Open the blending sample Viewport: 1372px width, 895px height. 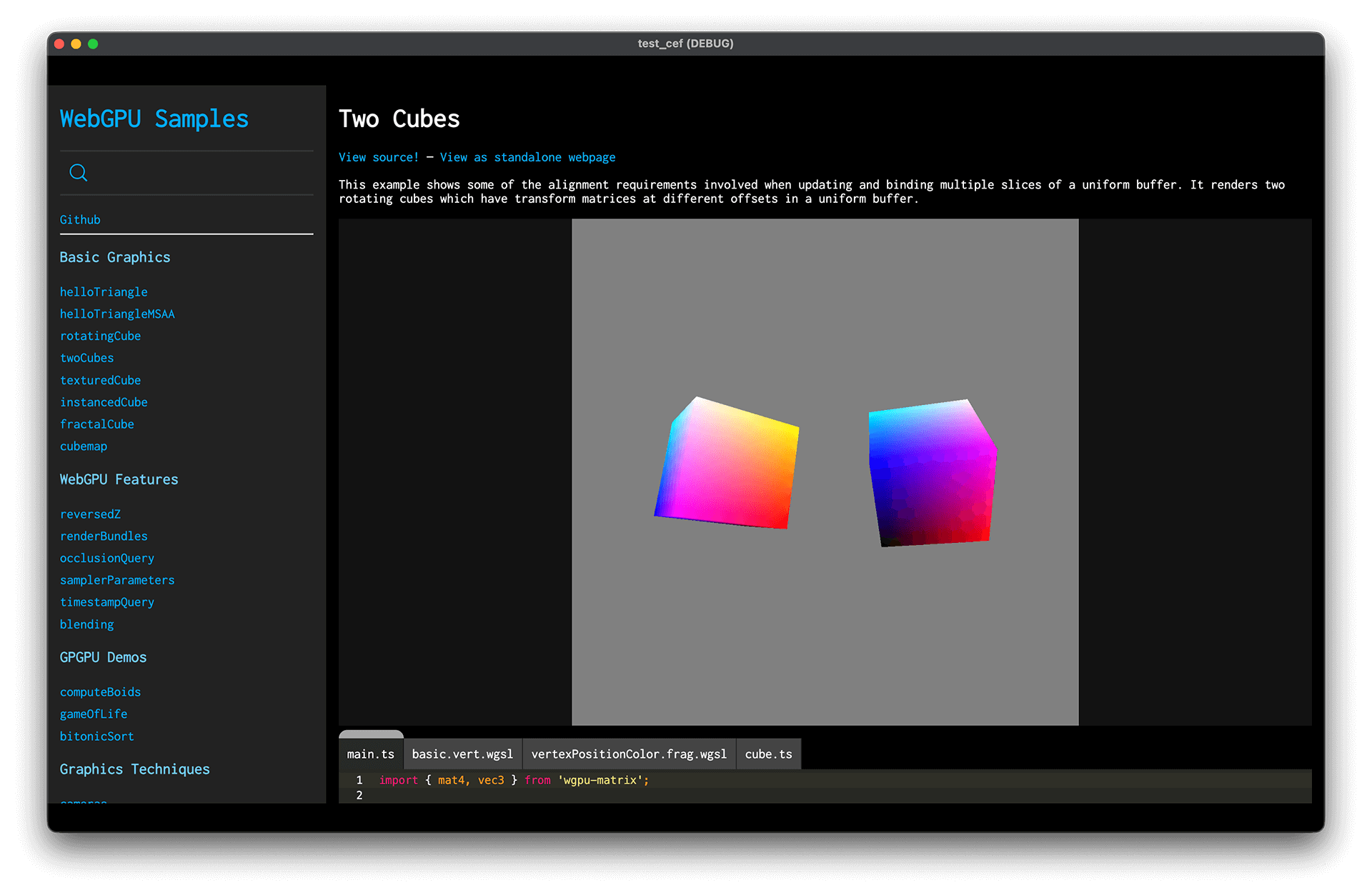[x=87, y=624]
